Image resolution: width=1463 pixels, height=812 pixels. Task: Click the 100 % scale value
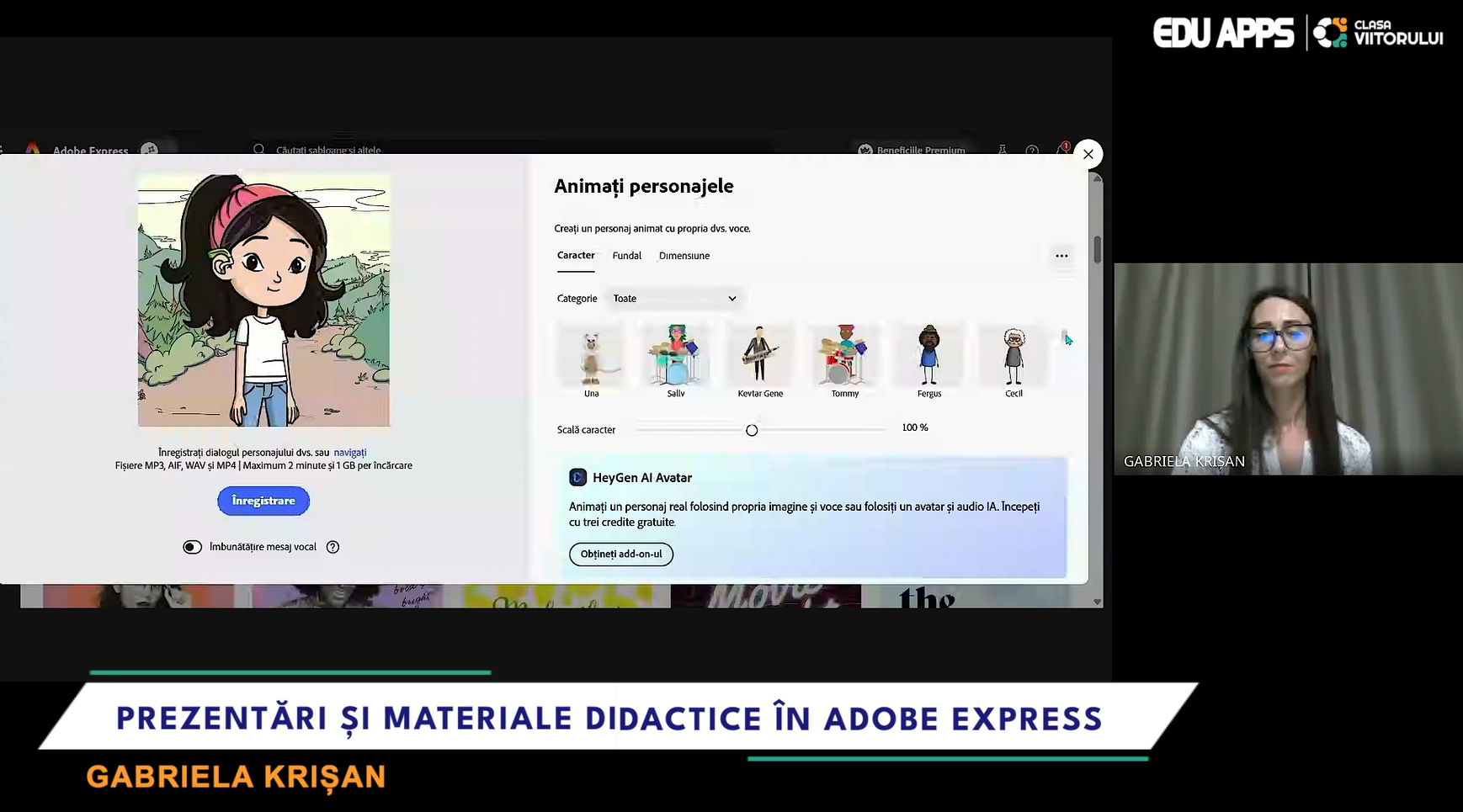pyautogui.click(x=915, y=427)
